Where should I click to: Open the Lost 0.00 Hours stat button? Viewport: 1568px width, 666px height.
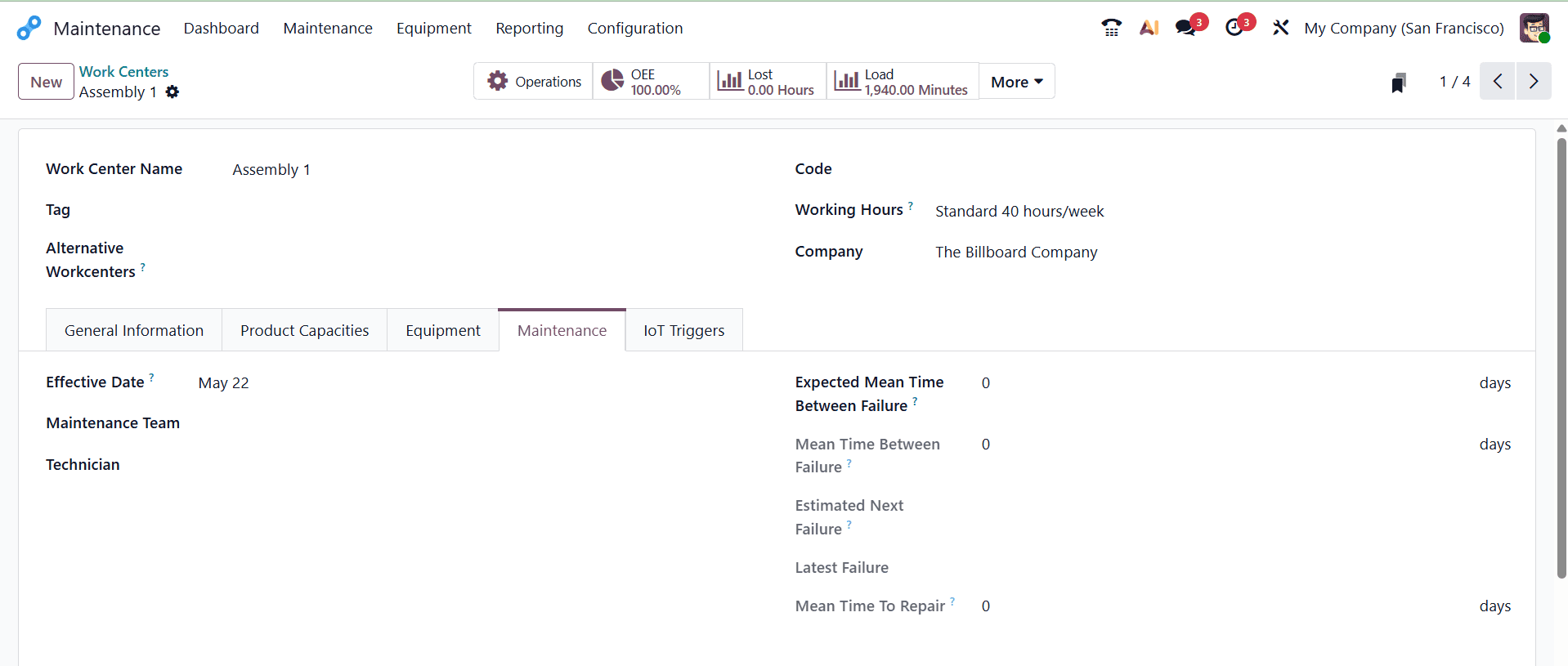768,82
